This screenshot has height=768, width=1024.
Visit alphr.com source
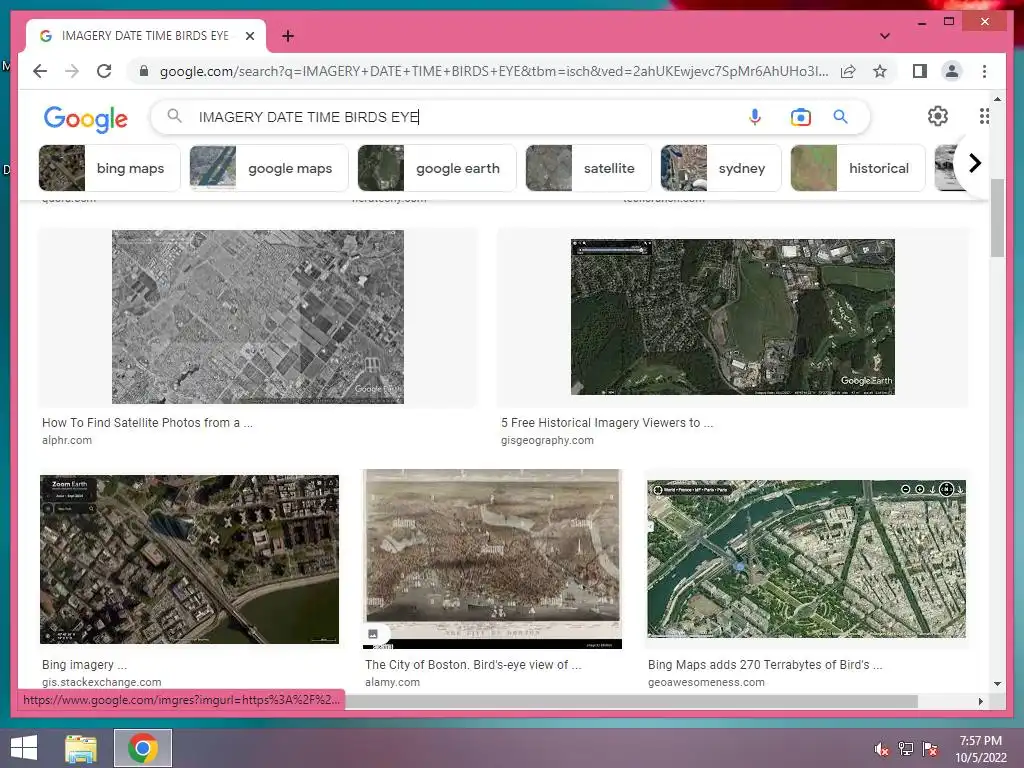(x=67, y=440)
